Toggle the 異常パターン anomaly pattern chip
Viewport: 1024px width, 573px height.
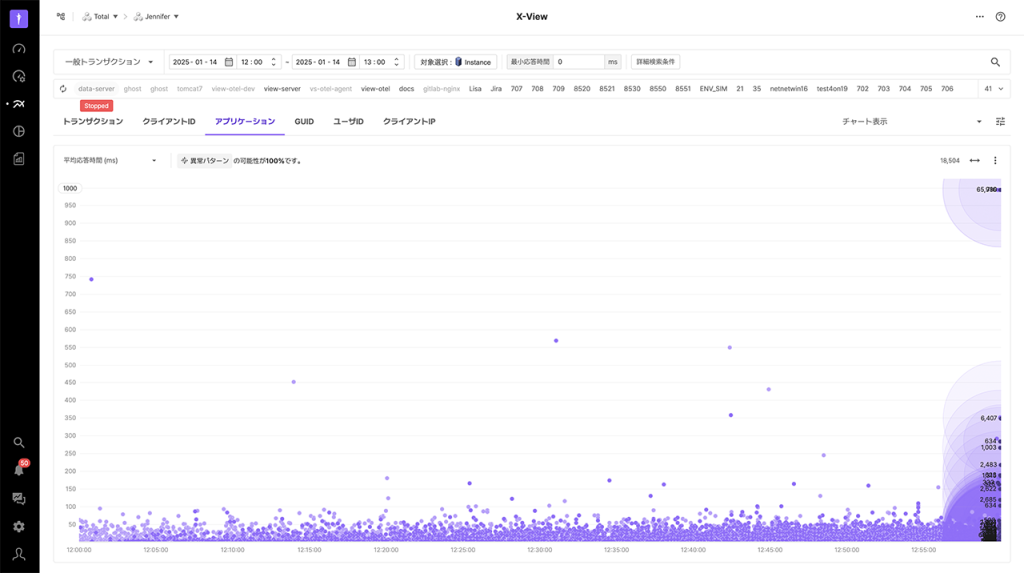(x=204, y=161)
